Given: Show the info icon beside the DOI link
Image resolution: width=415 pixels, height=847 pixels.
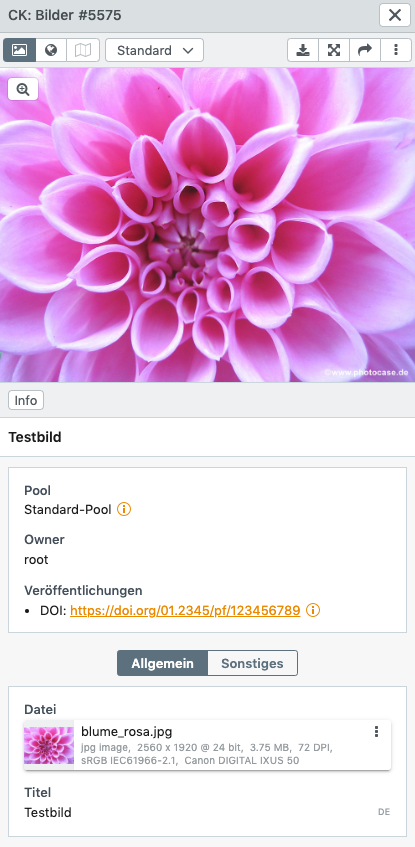Looking at the screenshot, I should point(313,610).
